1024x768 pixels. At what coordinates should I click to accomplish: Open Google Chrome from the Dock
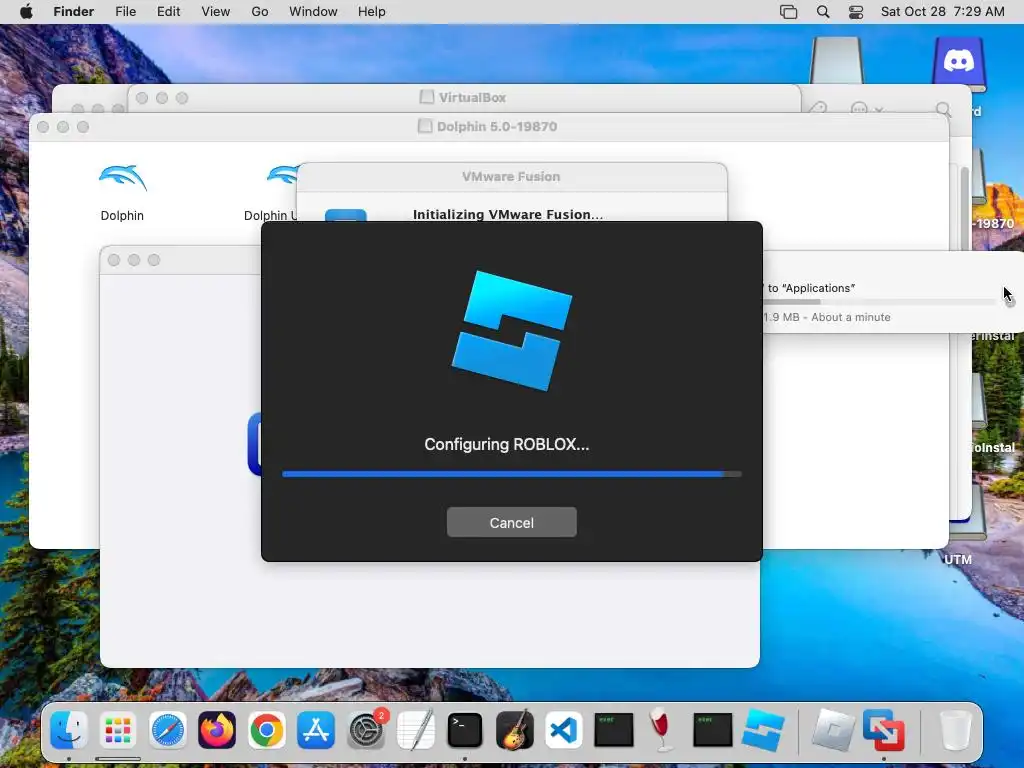[266, 729]
